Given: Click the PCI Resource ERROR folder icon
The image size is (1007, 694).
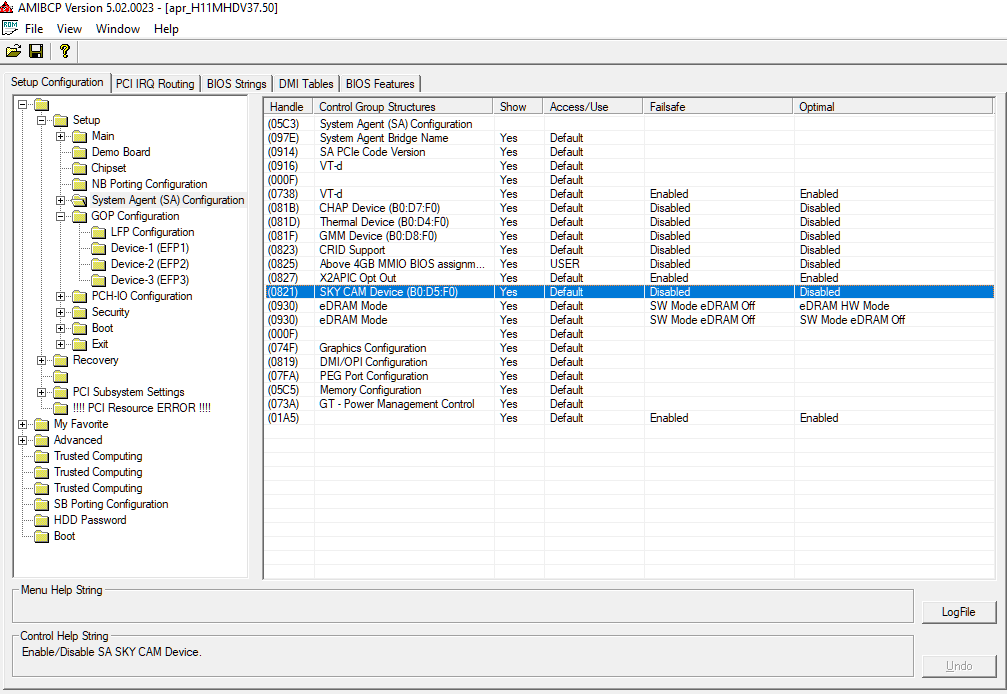Looking at the screenshot, I should tap(61, 408).
